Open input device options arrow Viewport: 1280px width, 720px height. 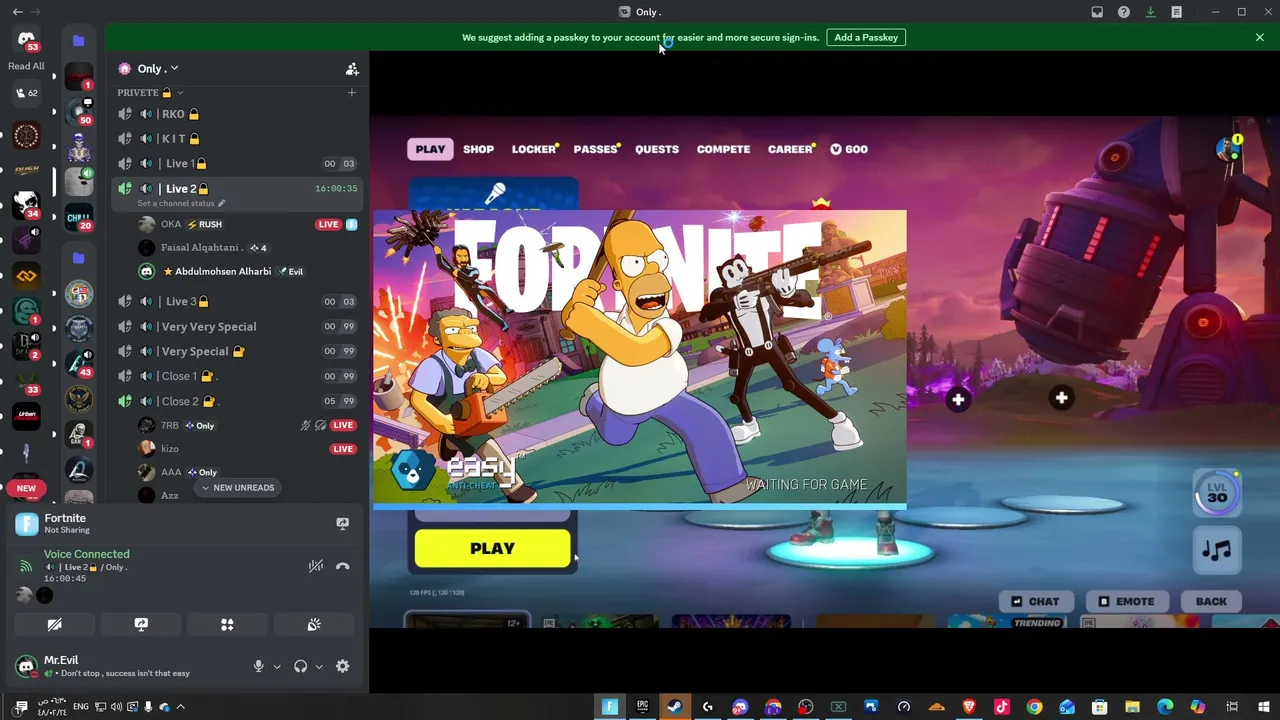point(277,667)
